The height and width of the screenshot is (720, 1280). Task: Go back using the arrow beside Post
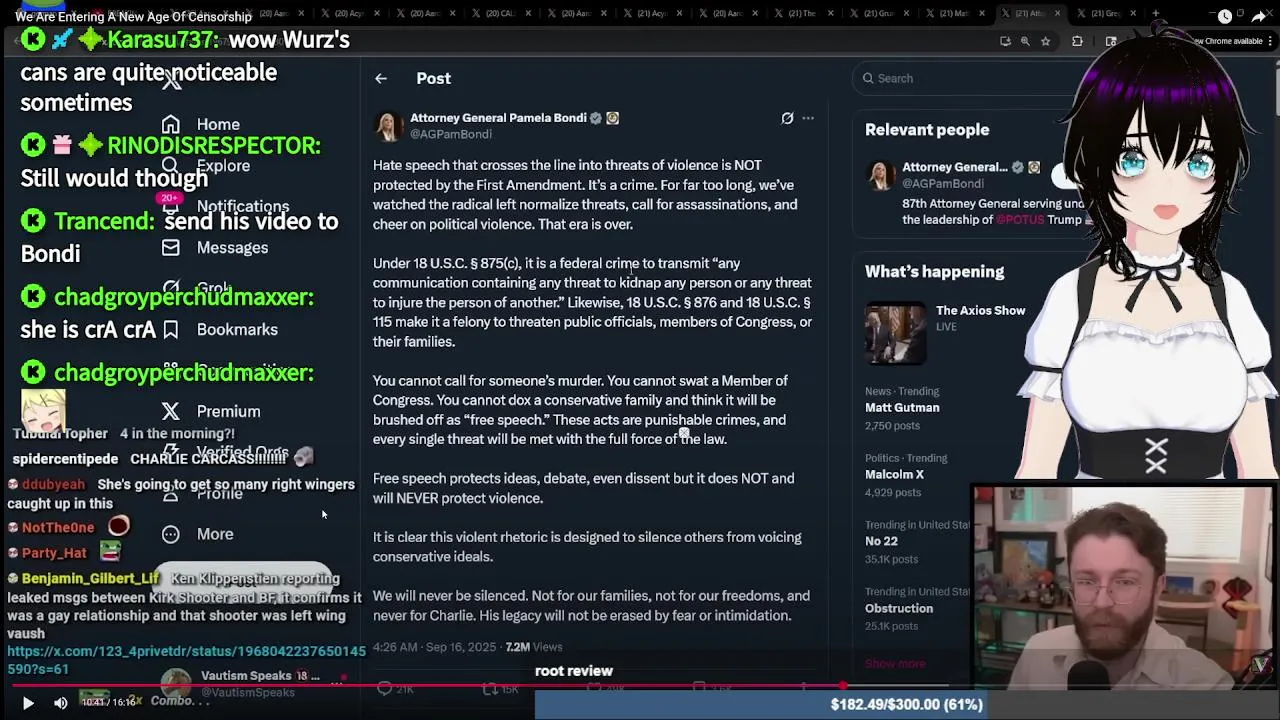click(381, 78)
